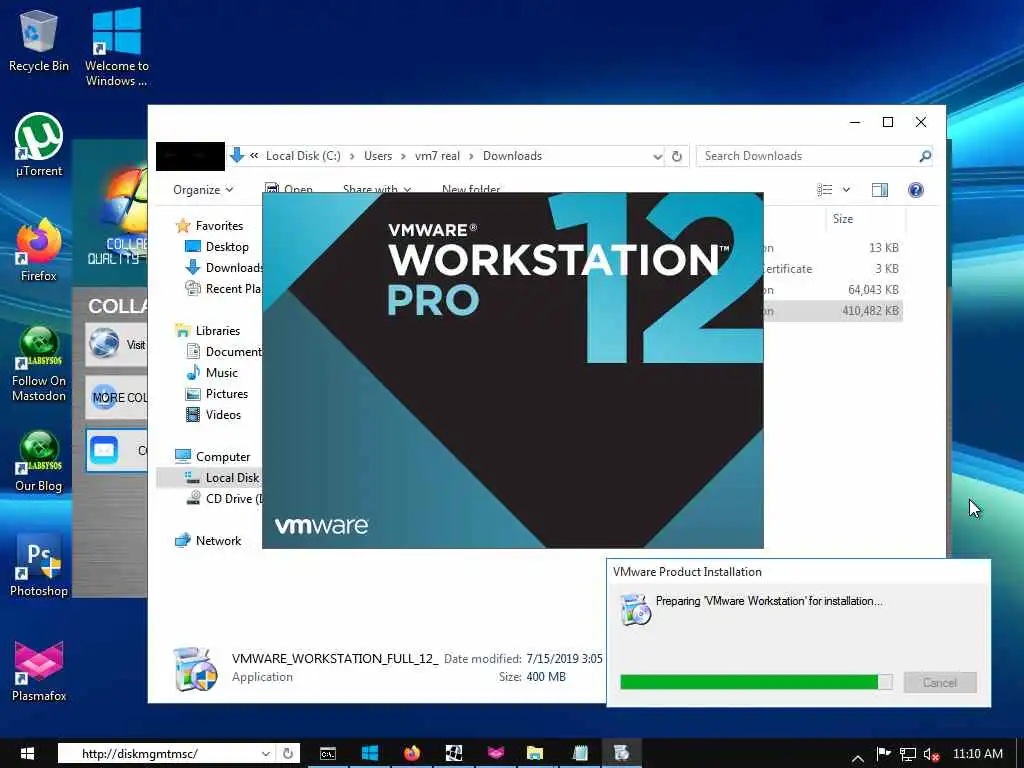Launch the Firefox desktop shortcut
The image size is (1024, 768).
click(39, 250)
